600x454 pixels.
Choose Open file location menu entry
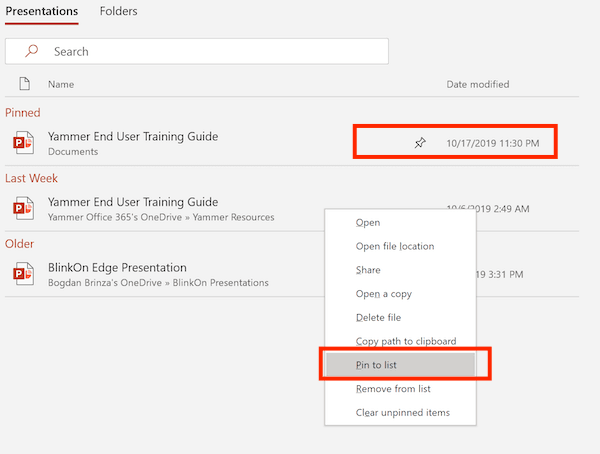point(400,246)
